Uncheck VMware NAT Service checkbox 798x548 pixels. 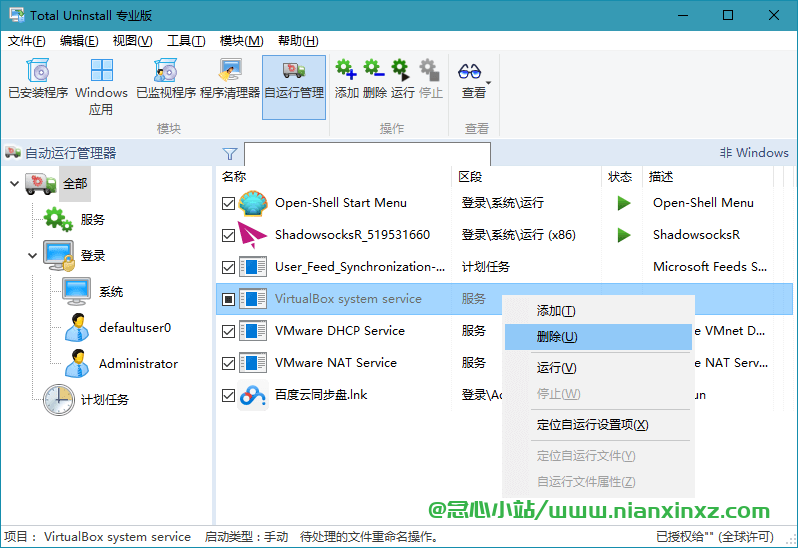click(x=229, y=363)
